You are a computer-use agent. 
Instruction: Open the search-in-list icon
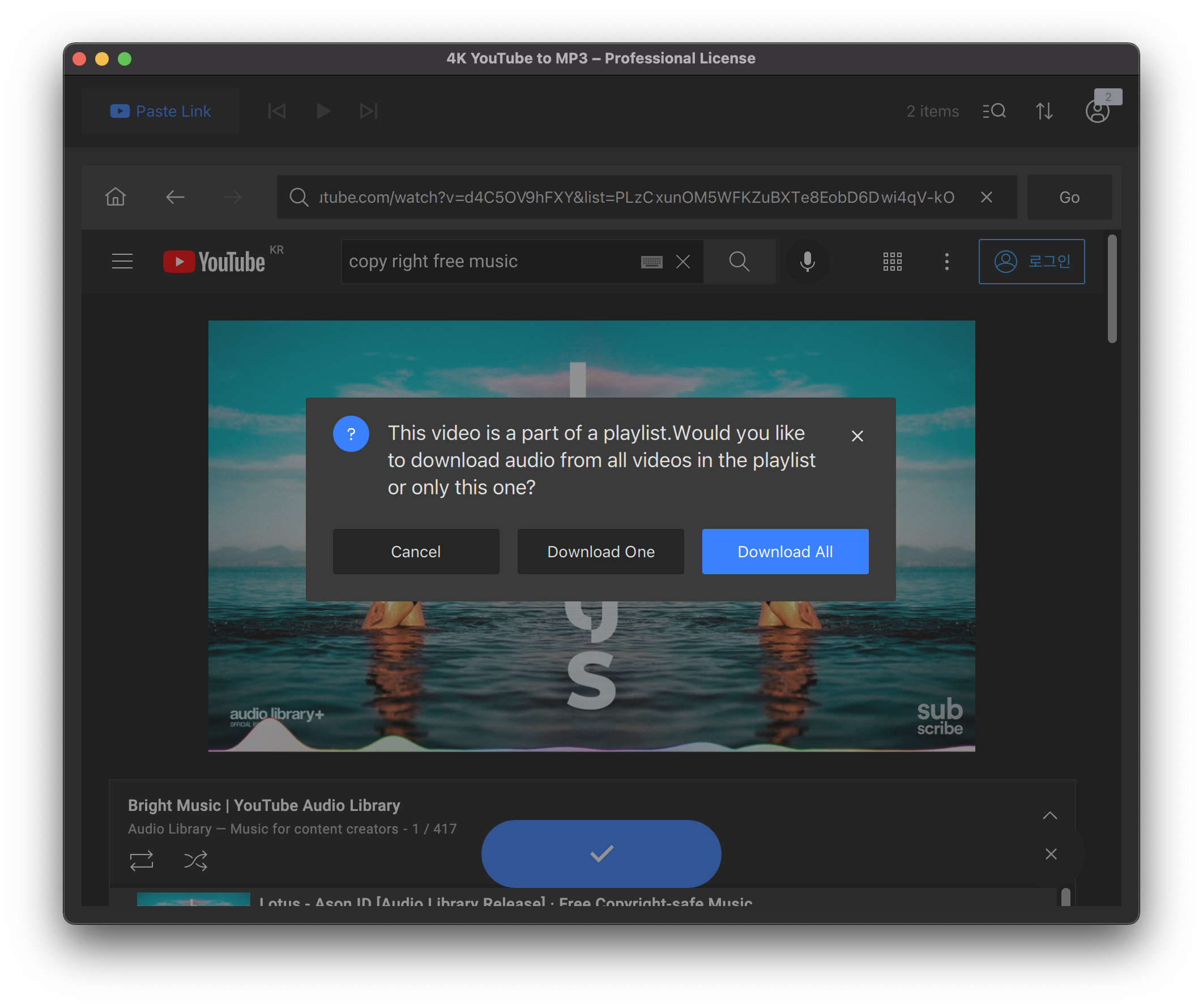[x=994, y=111]
